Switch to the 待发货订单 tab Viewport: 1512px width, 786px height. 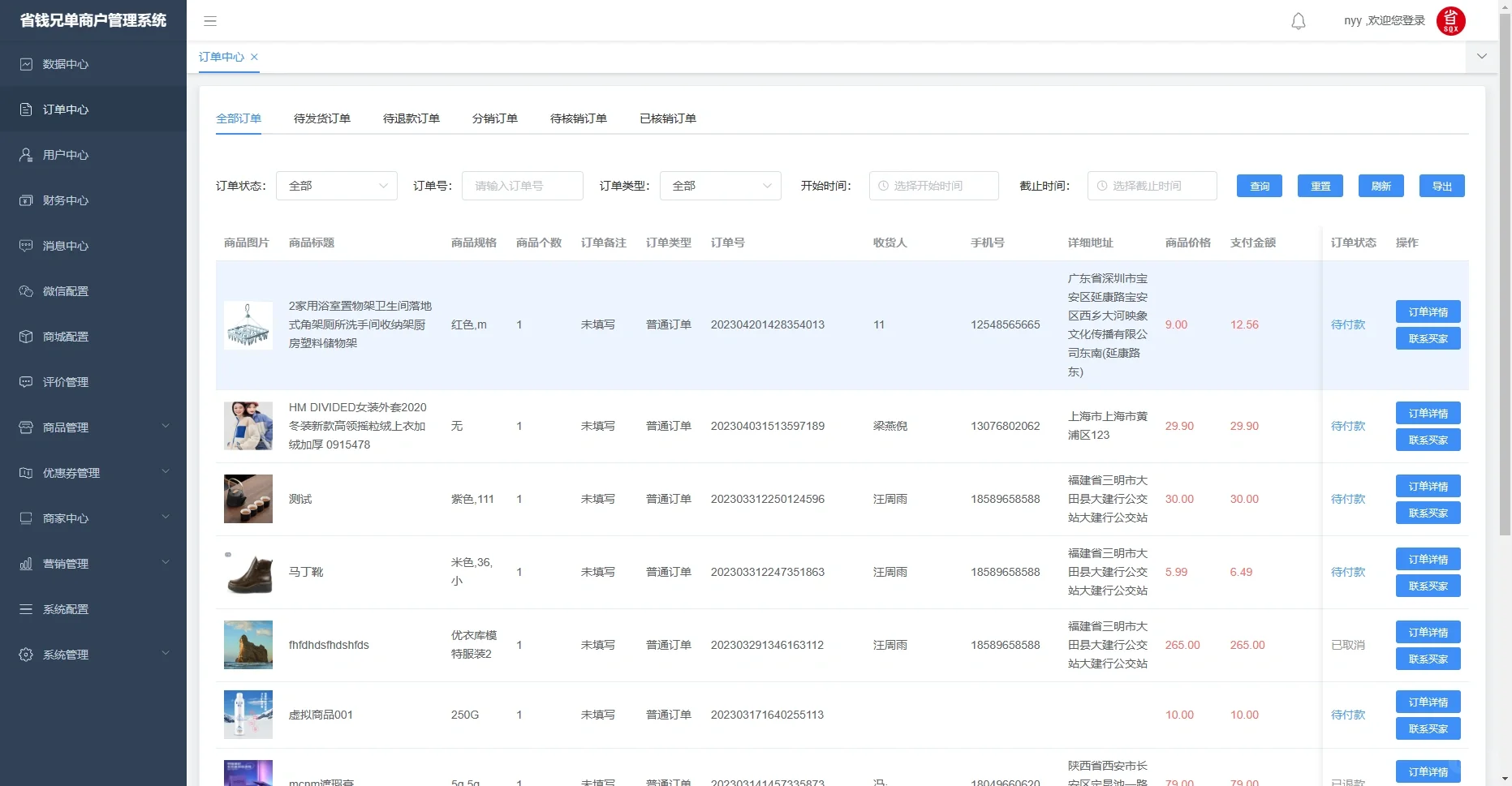[321, 118]
